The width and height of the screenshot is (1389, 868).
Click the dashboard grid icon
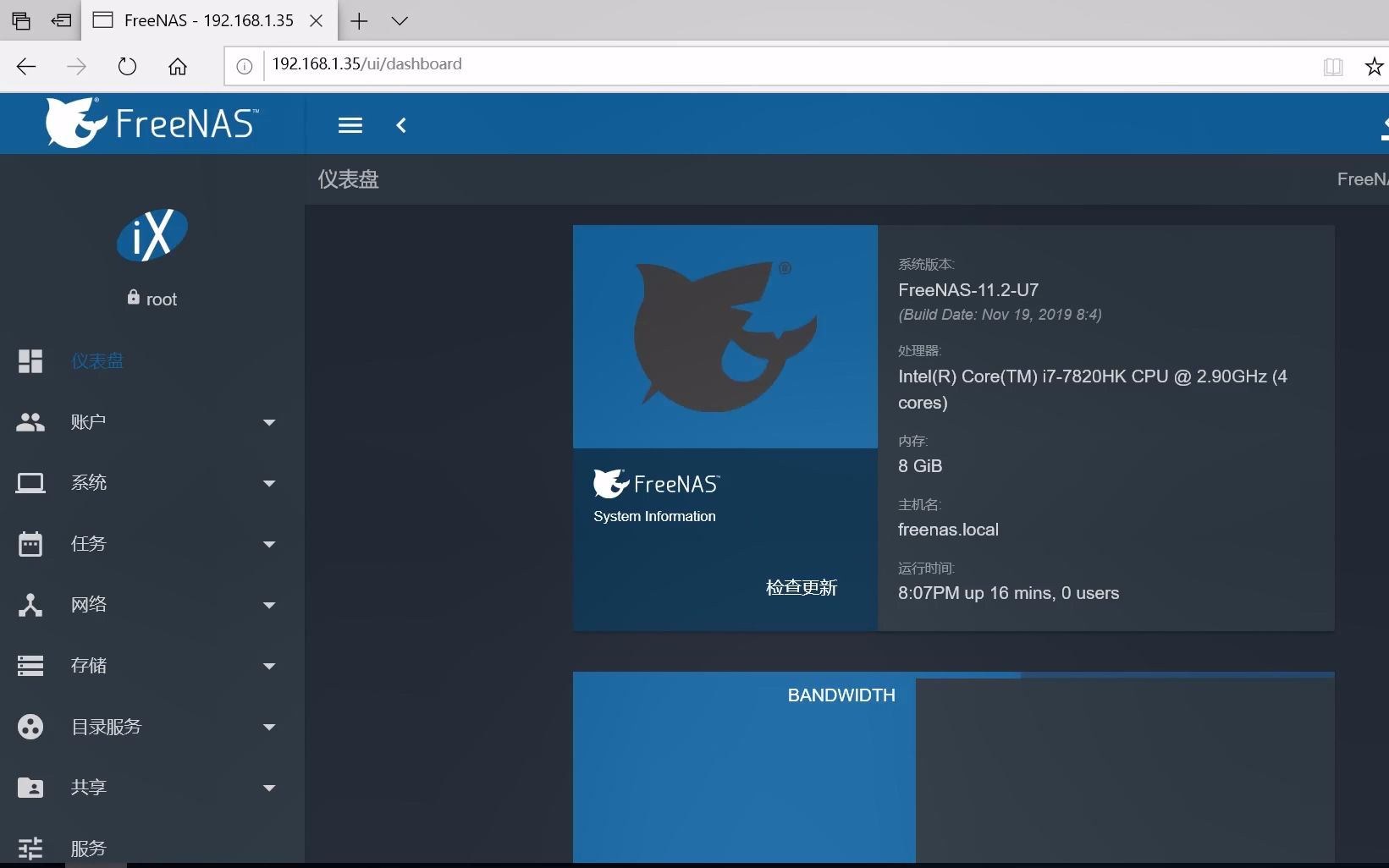[30, 361]
